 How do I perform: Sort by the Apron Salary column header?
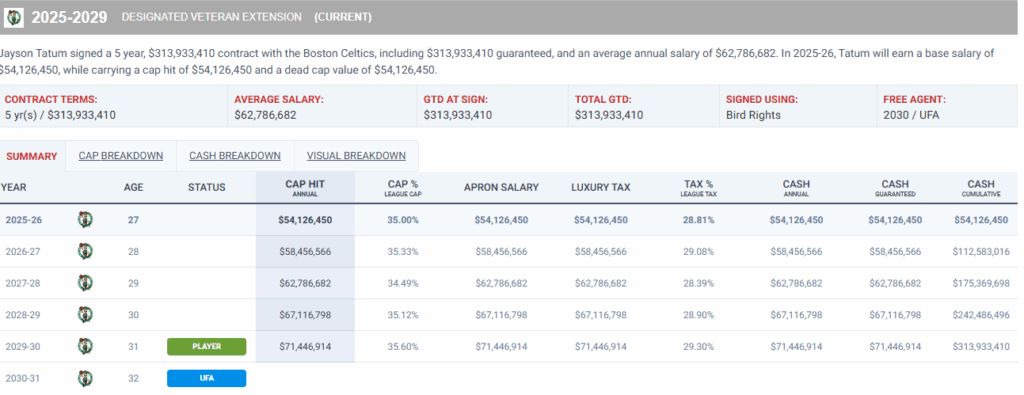click(x=502, y=187)
